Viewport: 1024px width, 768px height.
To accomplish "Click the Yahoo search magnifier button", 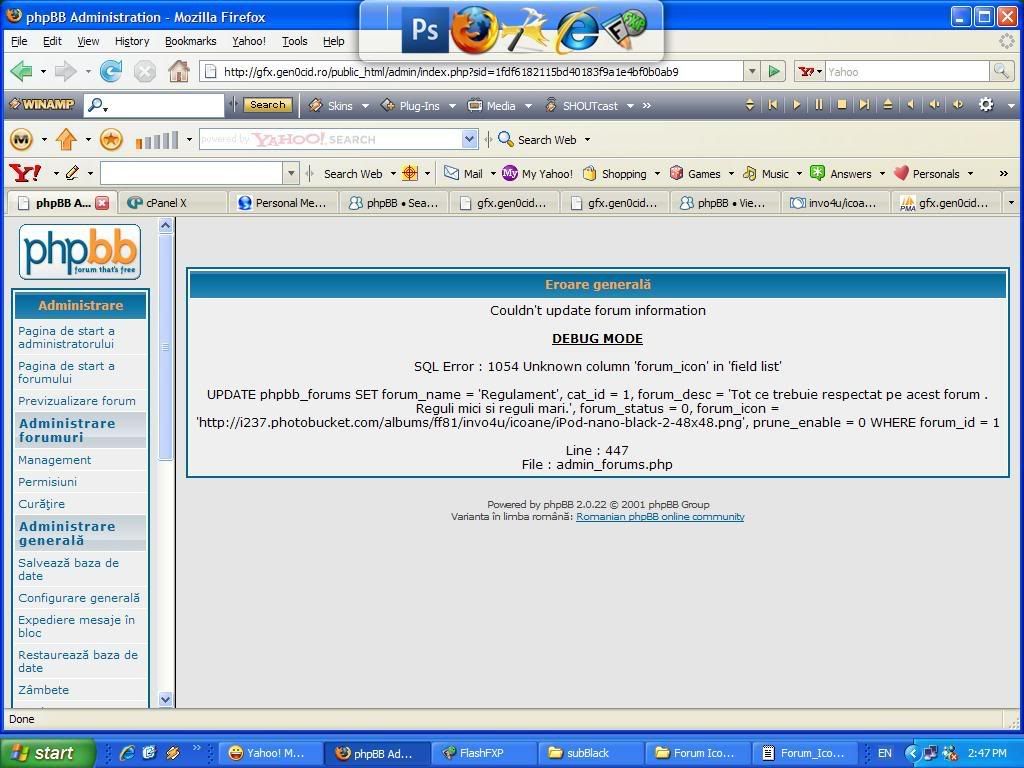I will (x=1001, y=71).
